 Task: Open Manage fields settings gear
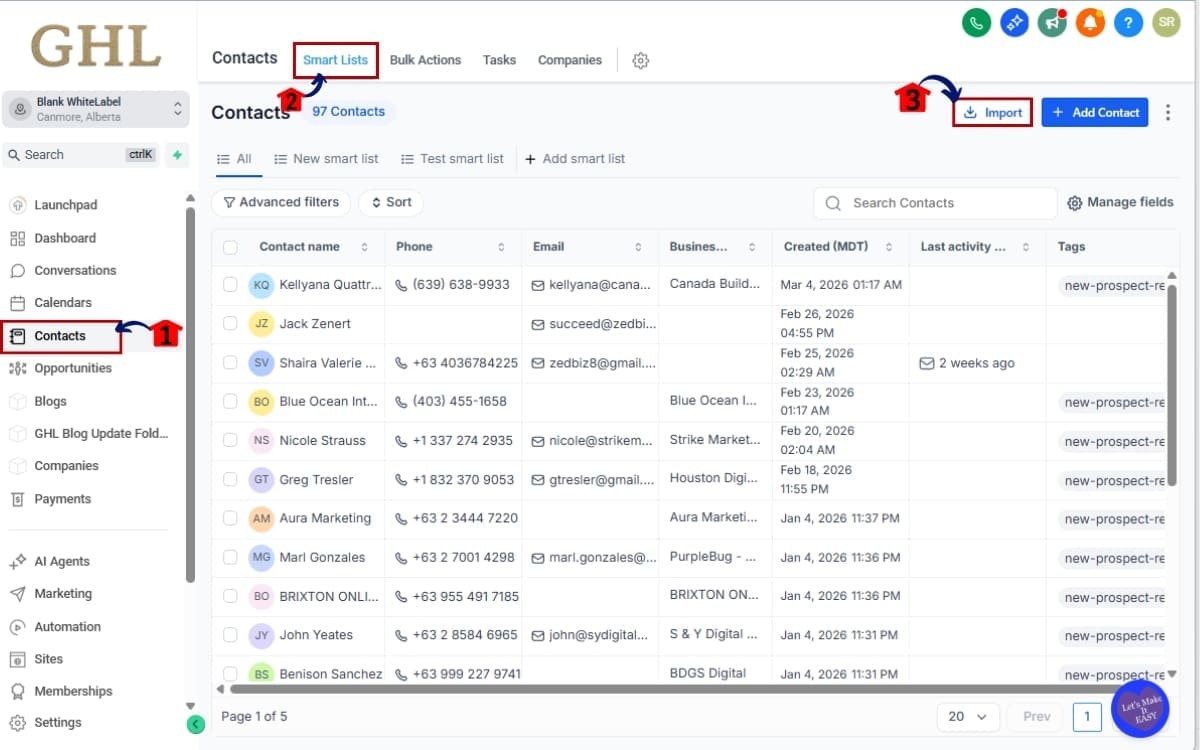point(1074,202)
